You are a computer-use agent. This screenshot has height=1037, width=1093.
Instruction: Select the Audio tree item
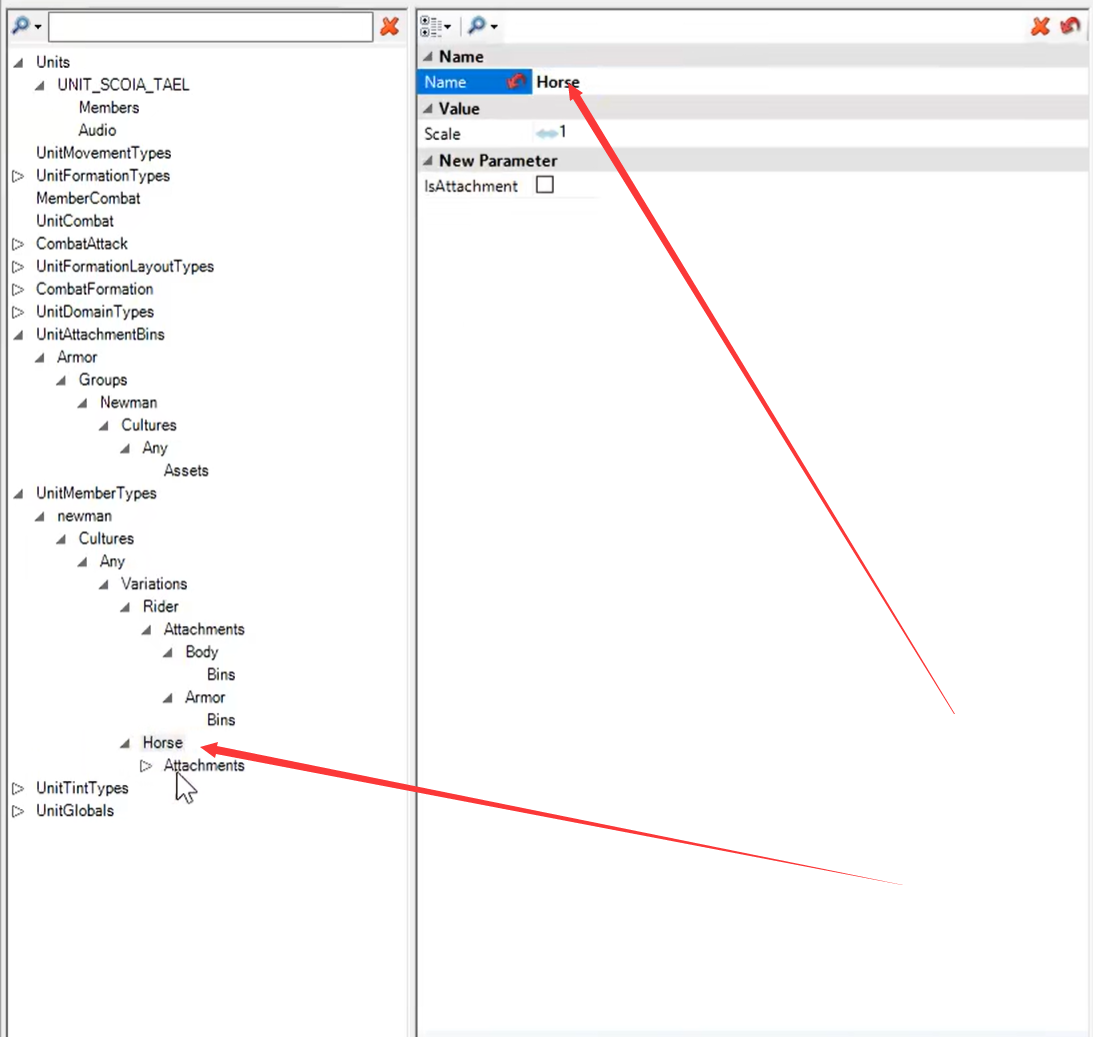97,130
